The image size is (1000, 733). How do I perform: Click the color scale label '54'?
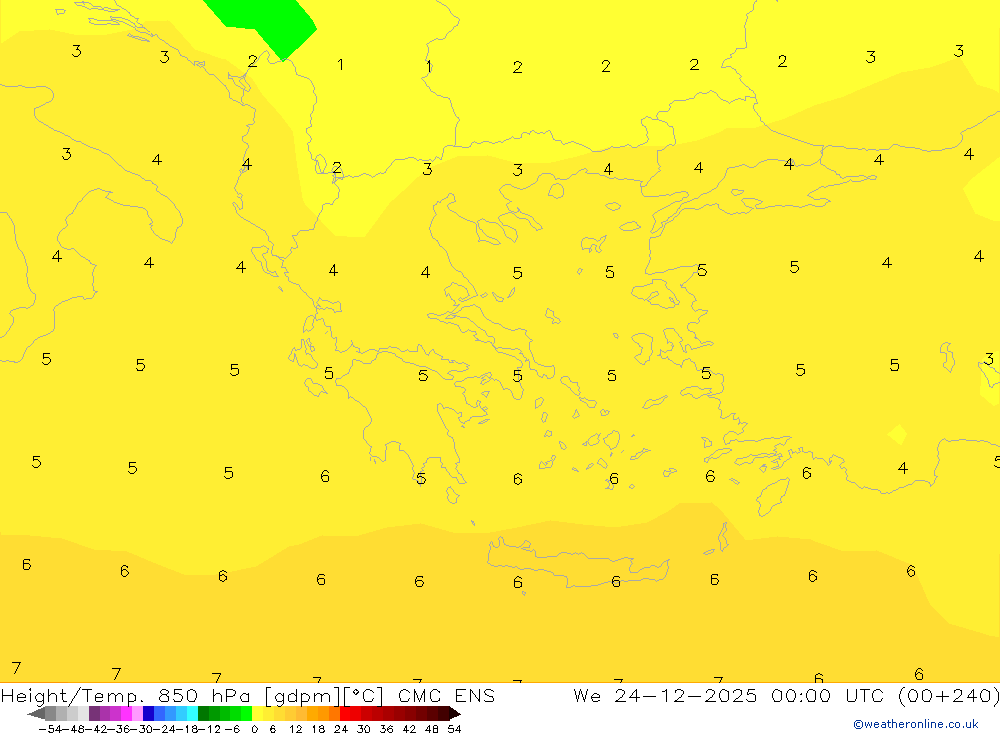[454, 729]
